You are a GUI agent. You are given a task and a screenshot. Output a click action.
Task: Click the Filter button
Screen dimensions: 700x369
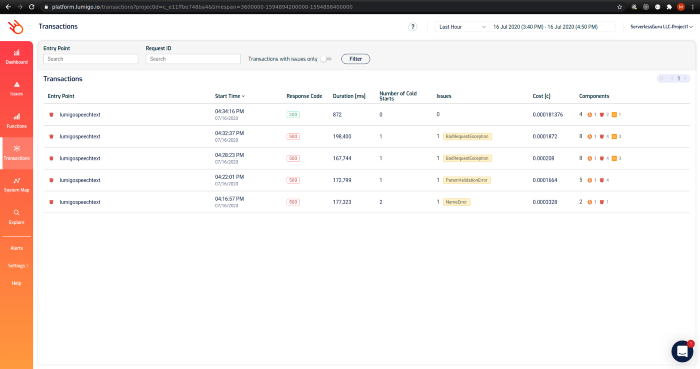pos(355,59)
